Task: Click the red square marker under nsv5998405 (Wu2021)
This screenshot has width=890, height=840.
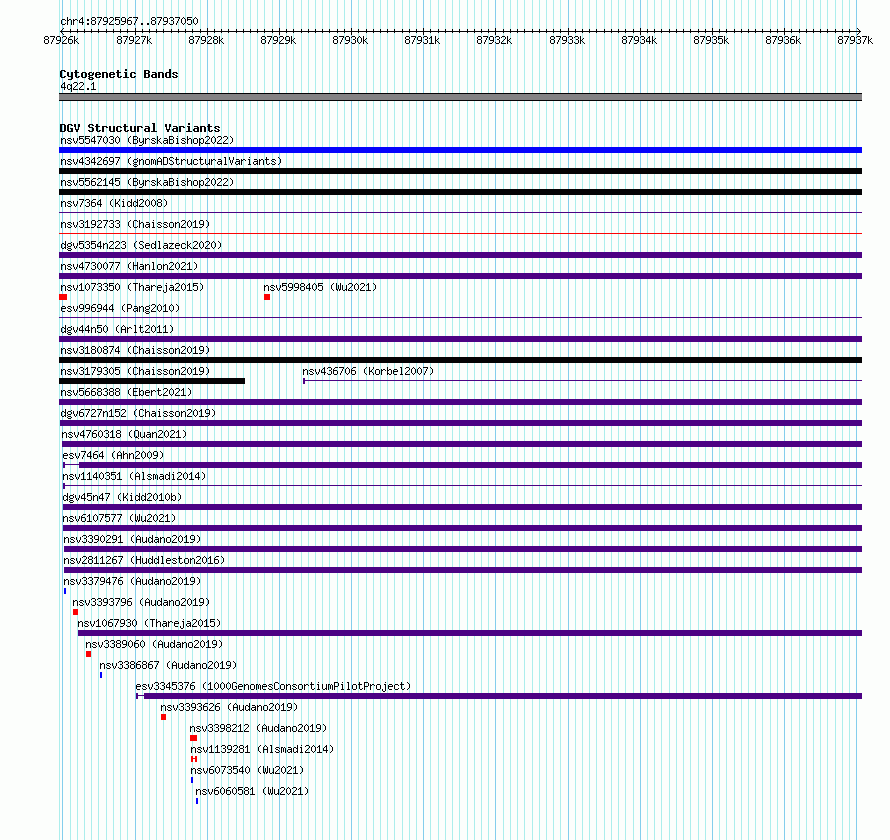Action: pos(267,297)
